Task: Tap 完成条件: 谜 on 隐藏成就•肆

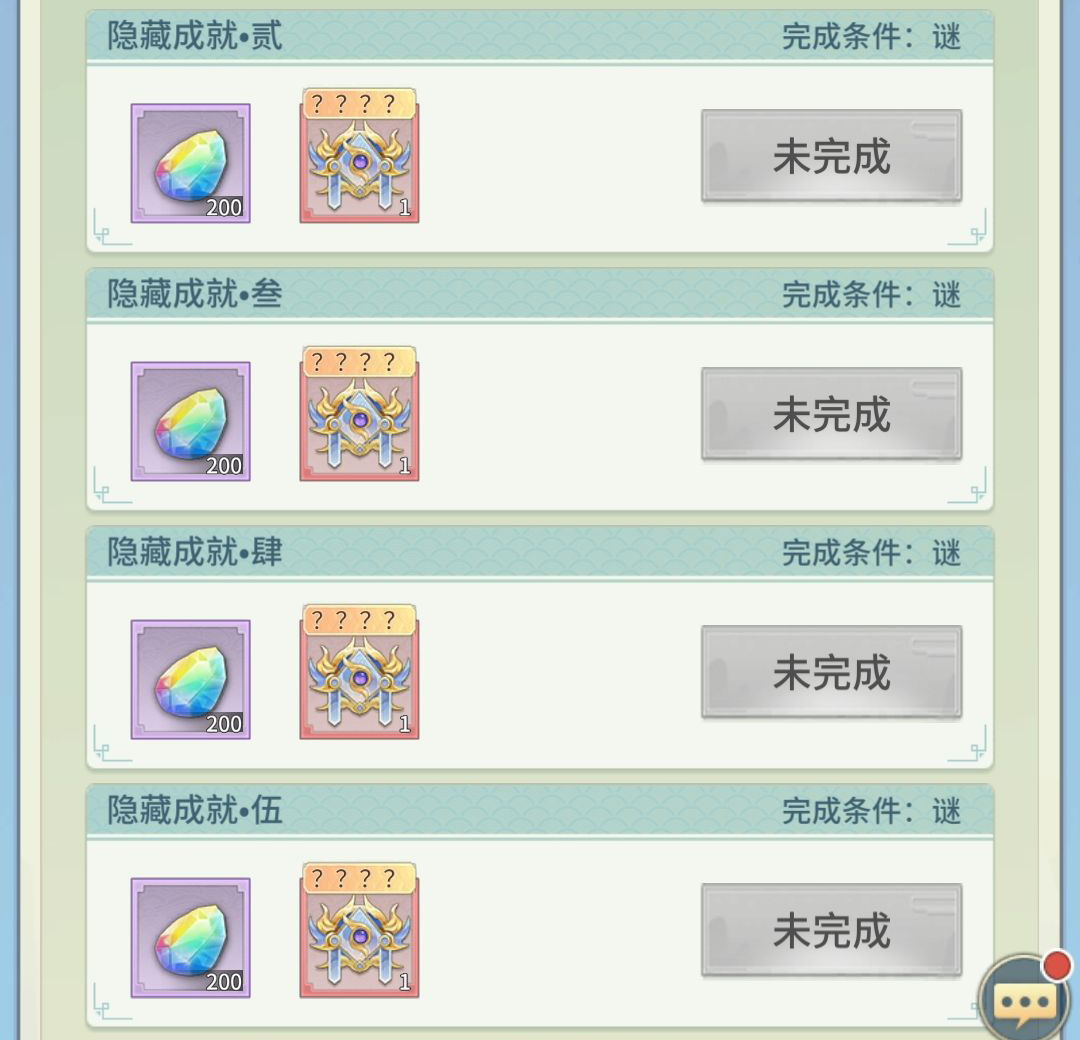Action: (x=871, y=553)
